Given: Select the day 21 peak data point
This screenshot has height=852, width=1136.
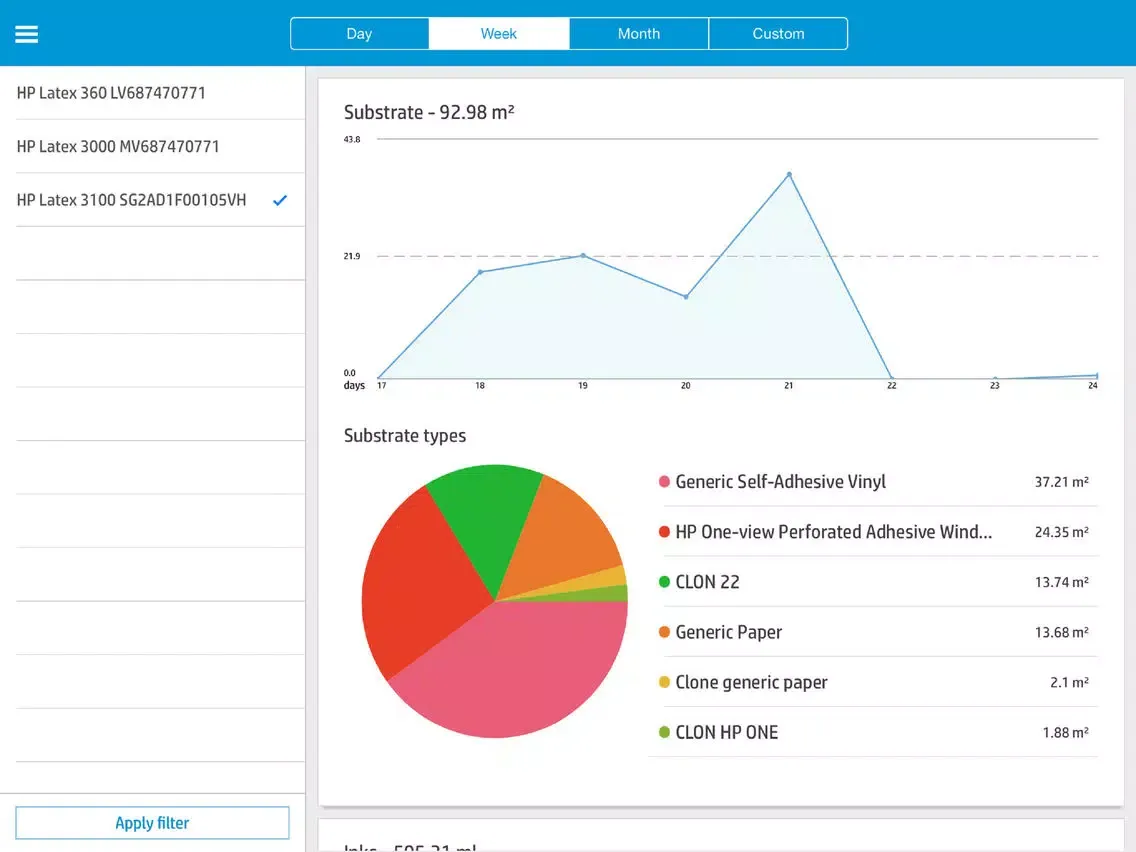Looking at the screenshot, I should coord(789,174).
